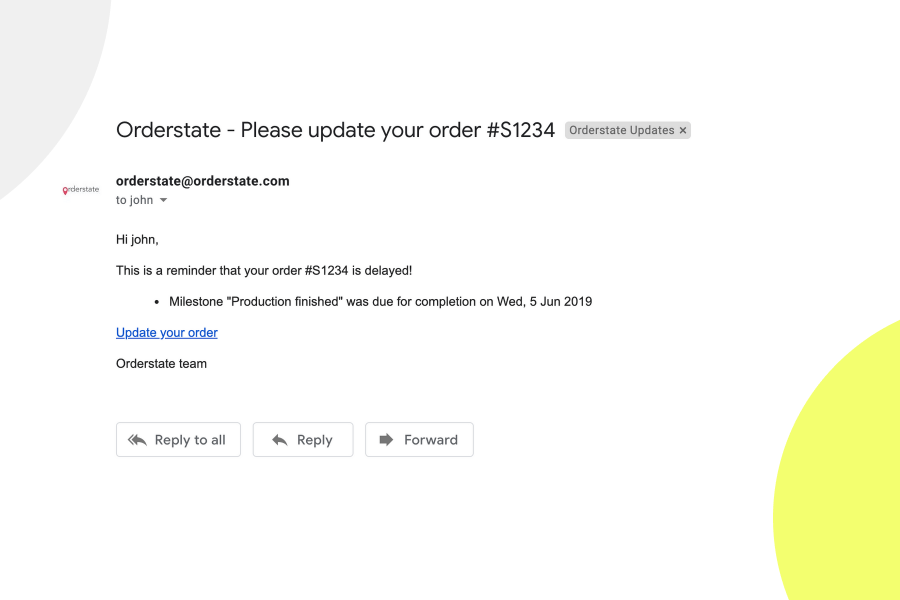Click the single-arrow reply icon
The image size is (900, 600).
pyautogui.click(x=280, y=440)
